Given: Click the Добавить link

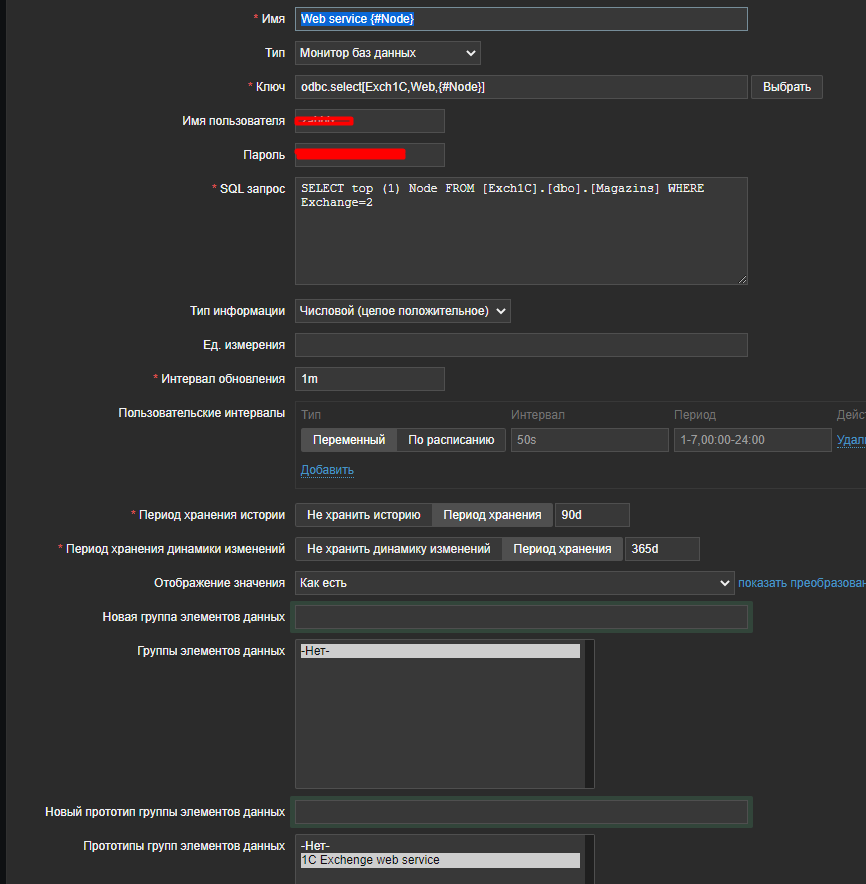Looking at the screenshot, I should pyautogui.click(x=327, y=470).
